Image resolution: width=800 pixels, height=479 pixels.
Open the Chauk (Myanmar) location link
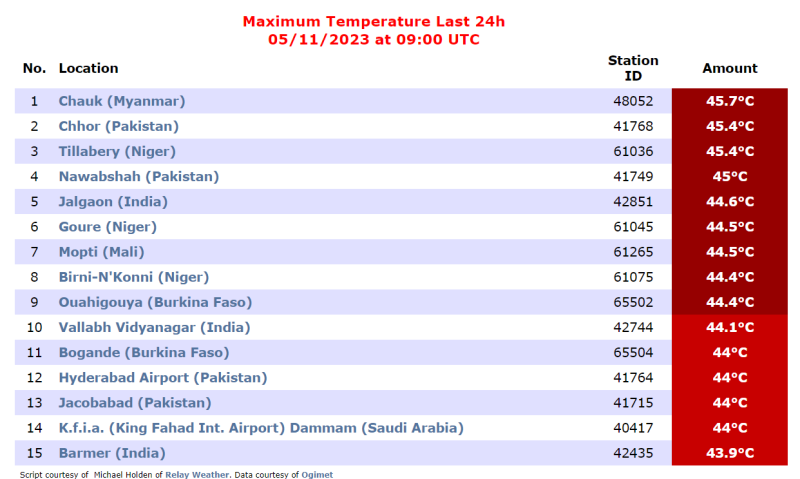121,101
